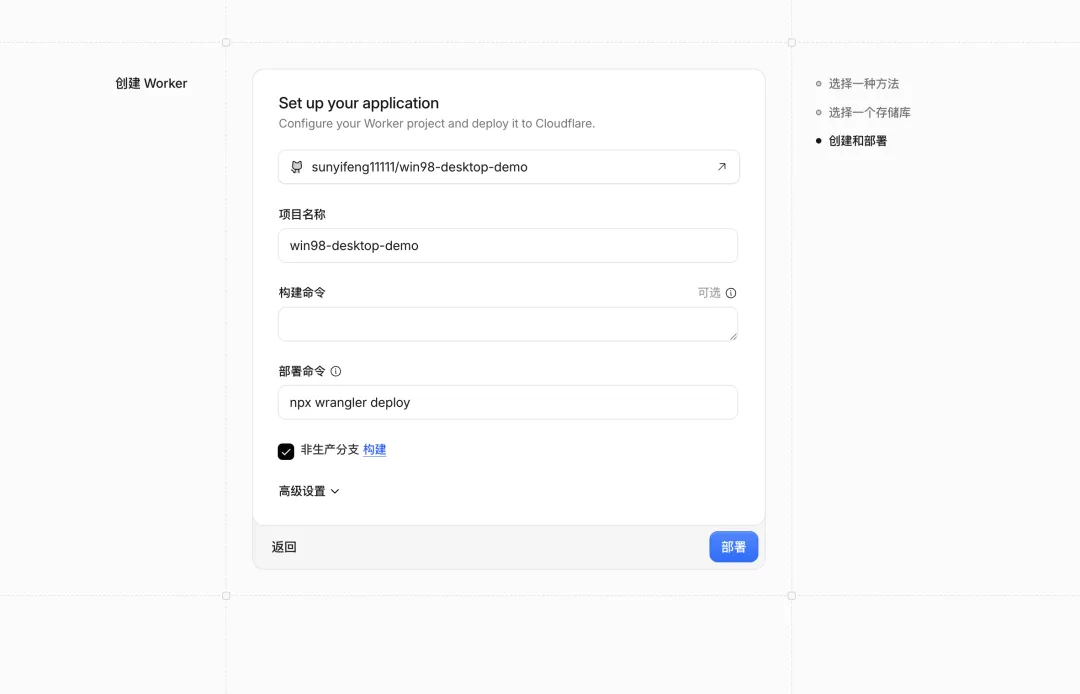Go back with 返回 button
This screenshot has height=694, width=1080.
pos(284,547)
